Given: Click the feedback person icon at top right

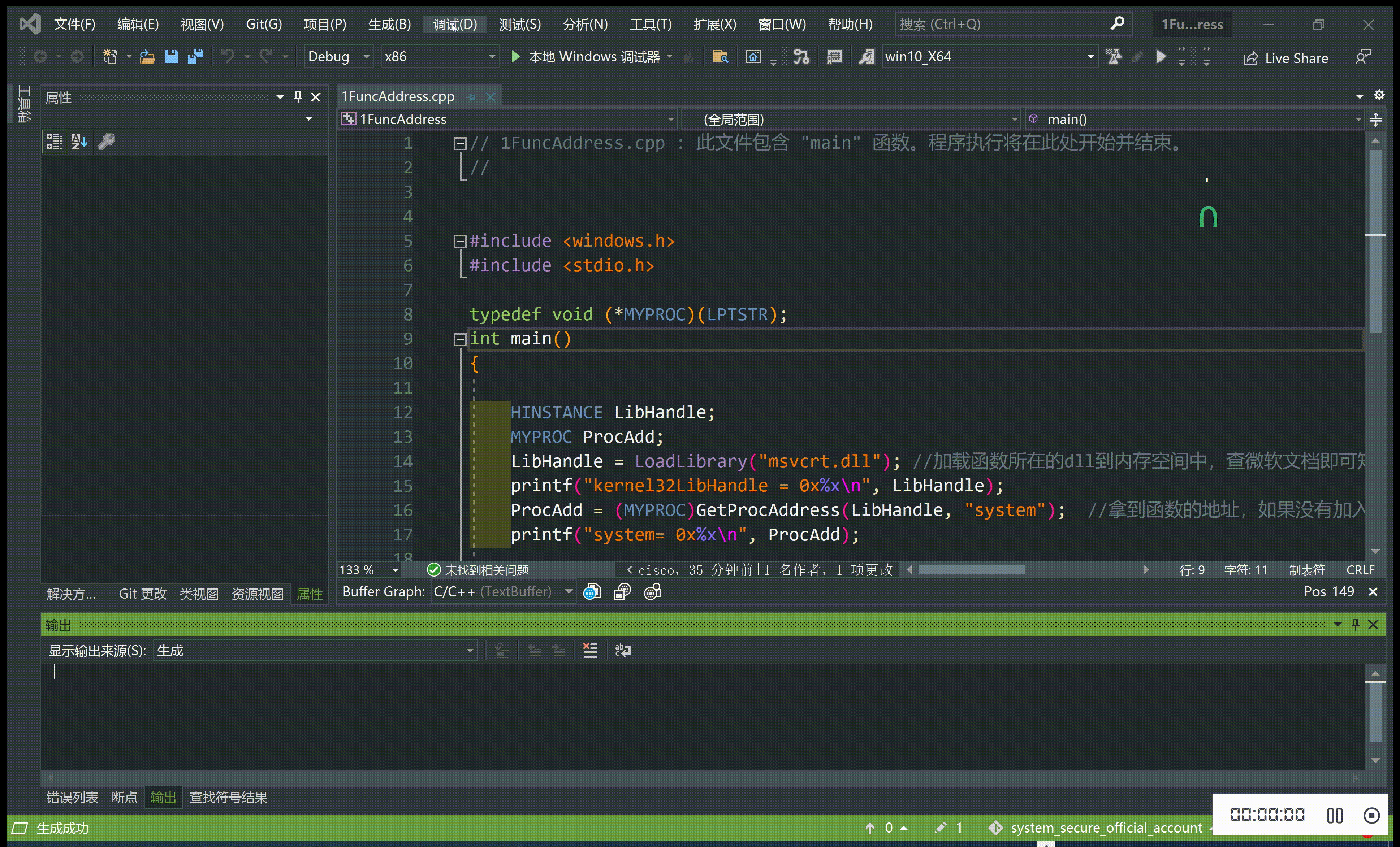Looking at the screenshot, I should (1363, 57).
